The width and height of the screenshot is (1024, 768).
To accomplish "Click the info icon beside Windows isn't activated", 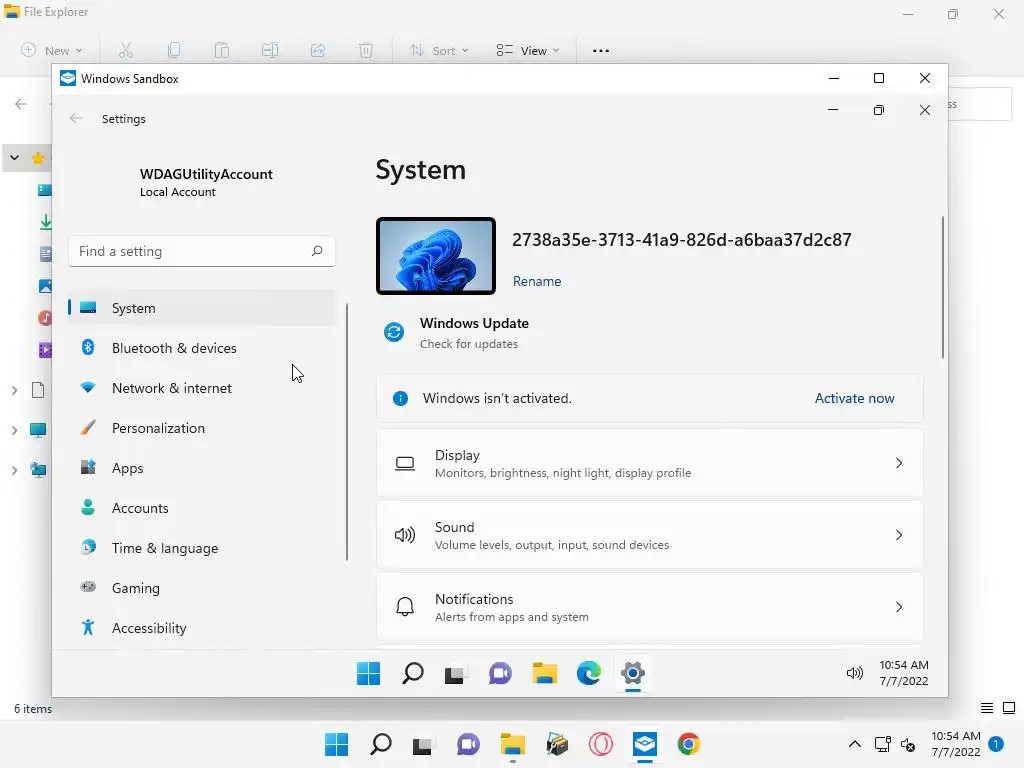I will click(x=400, y=398).
